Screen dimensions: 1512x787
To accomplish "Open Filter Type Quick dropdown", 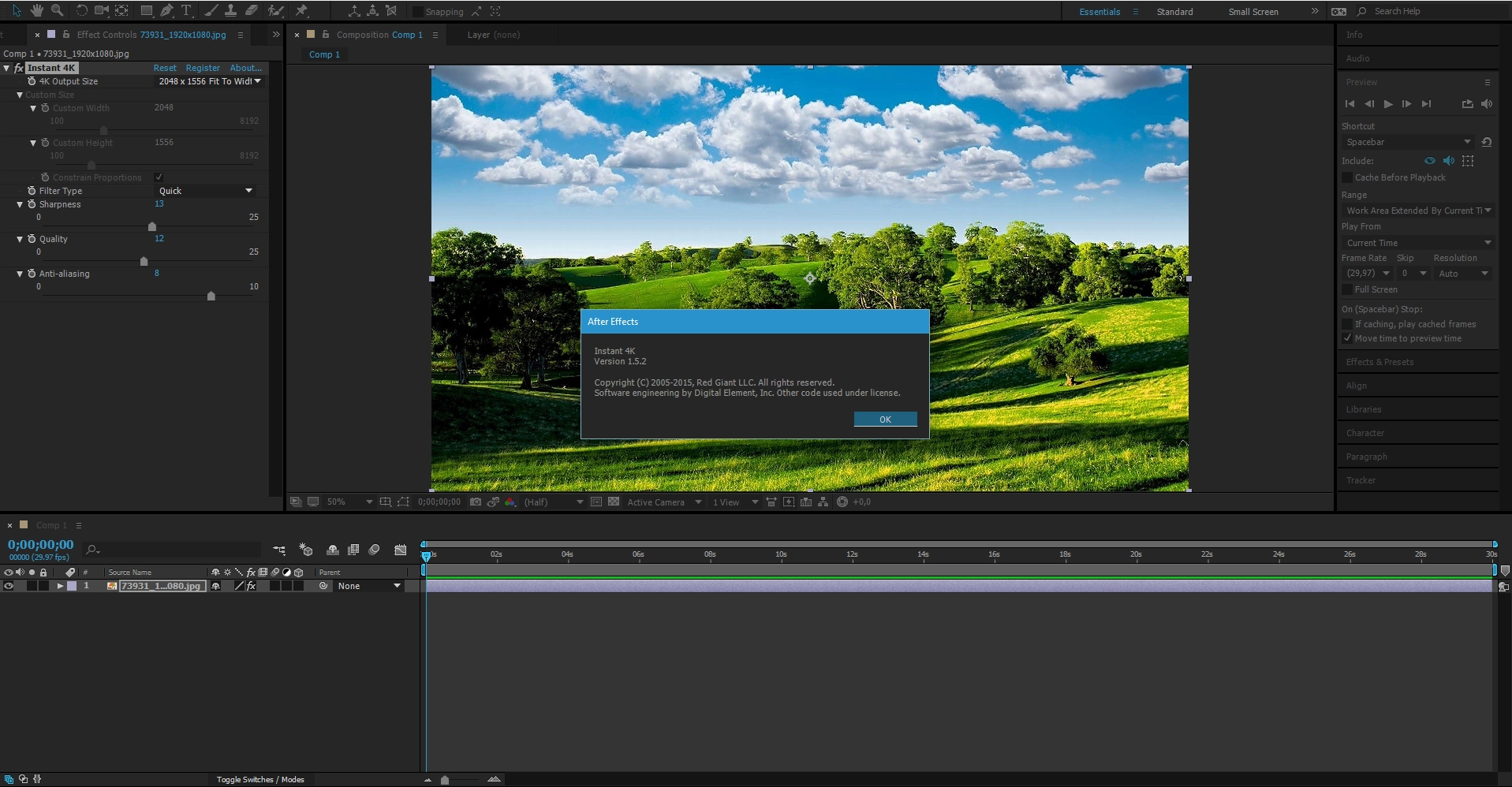I will 205,191.
